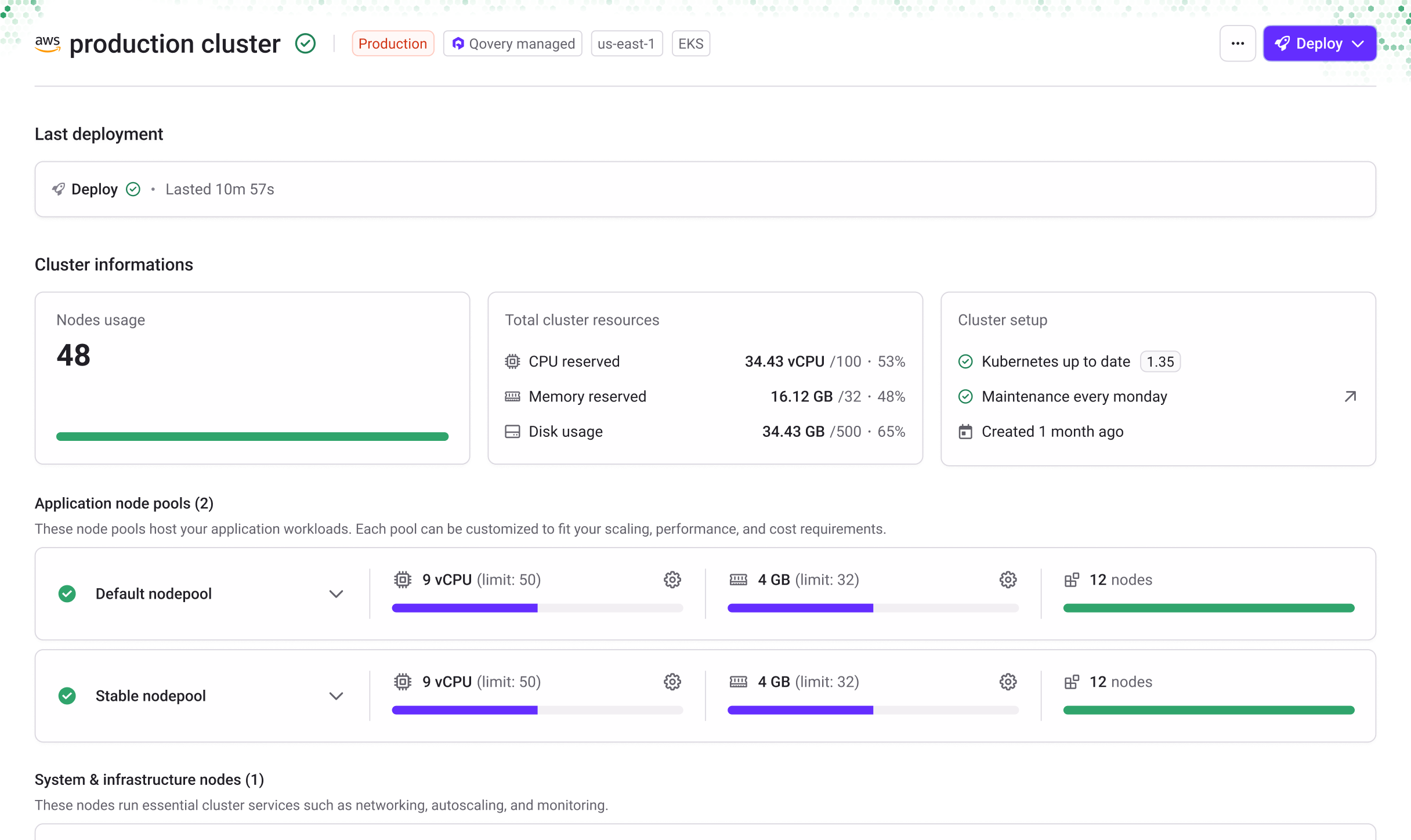1411x840 pixels.
Task: Click the purple Deploy button
Action: click(1319, 44)
